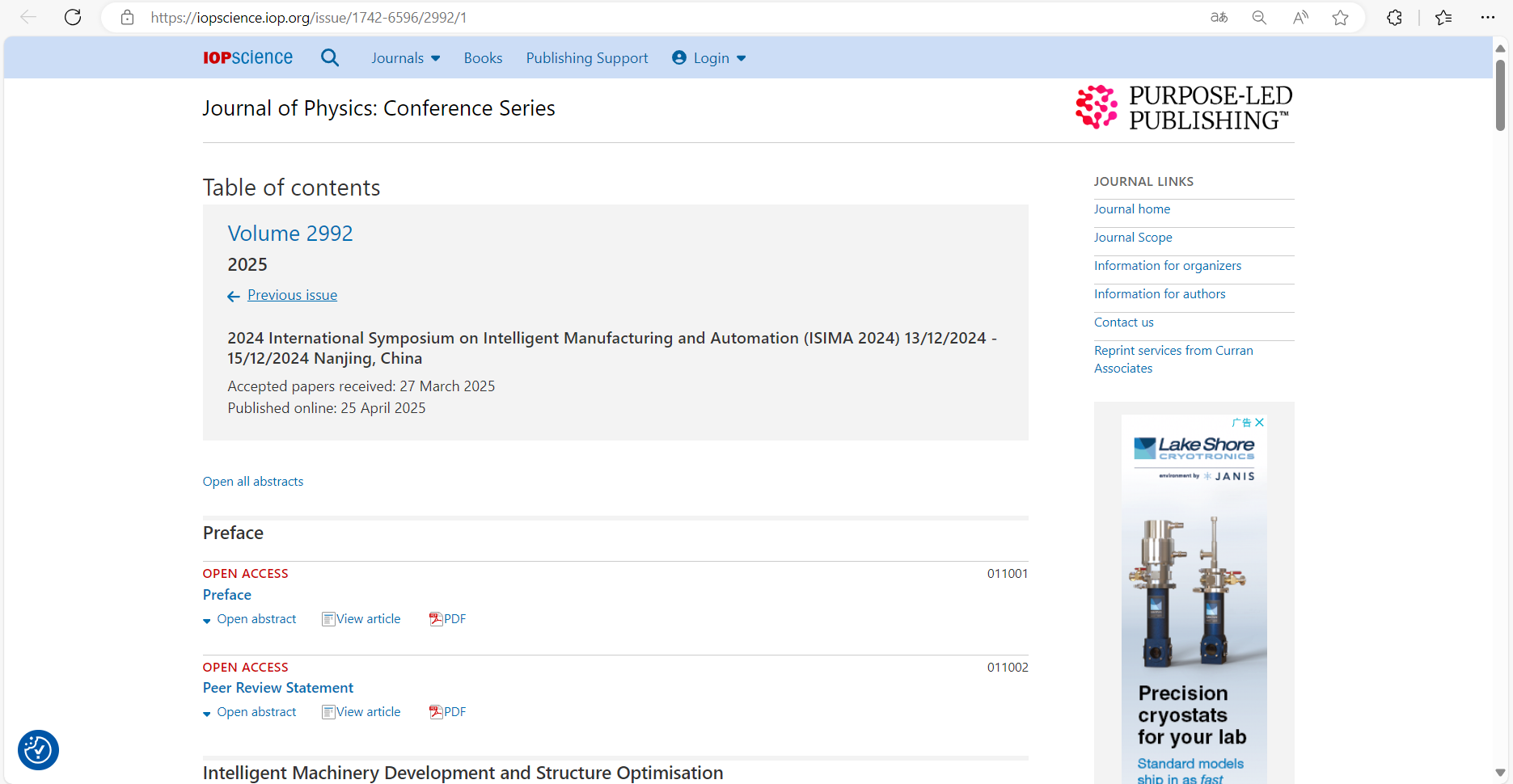Open Journal Scope link
This screenshot has height=784, width=1513.
pos(1133,238)
